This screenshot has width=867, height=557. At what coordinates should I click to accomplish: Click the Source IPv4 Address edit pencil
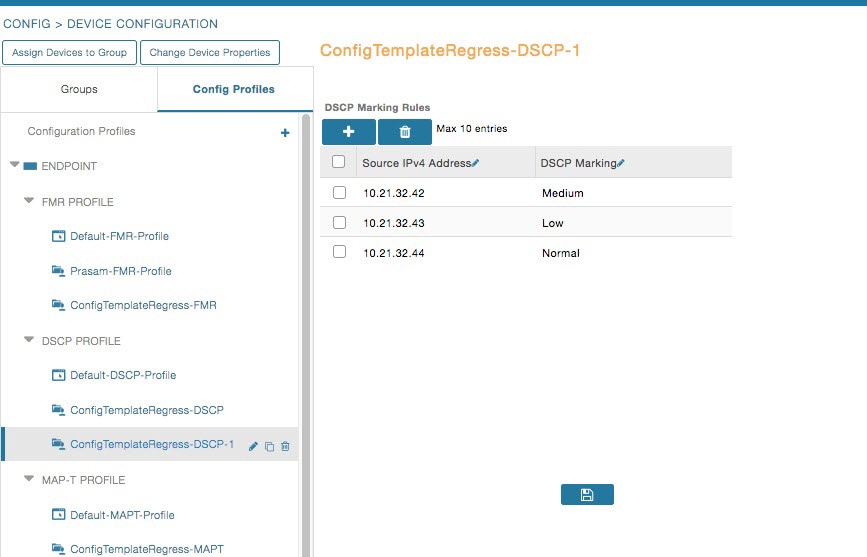point(476,163)
